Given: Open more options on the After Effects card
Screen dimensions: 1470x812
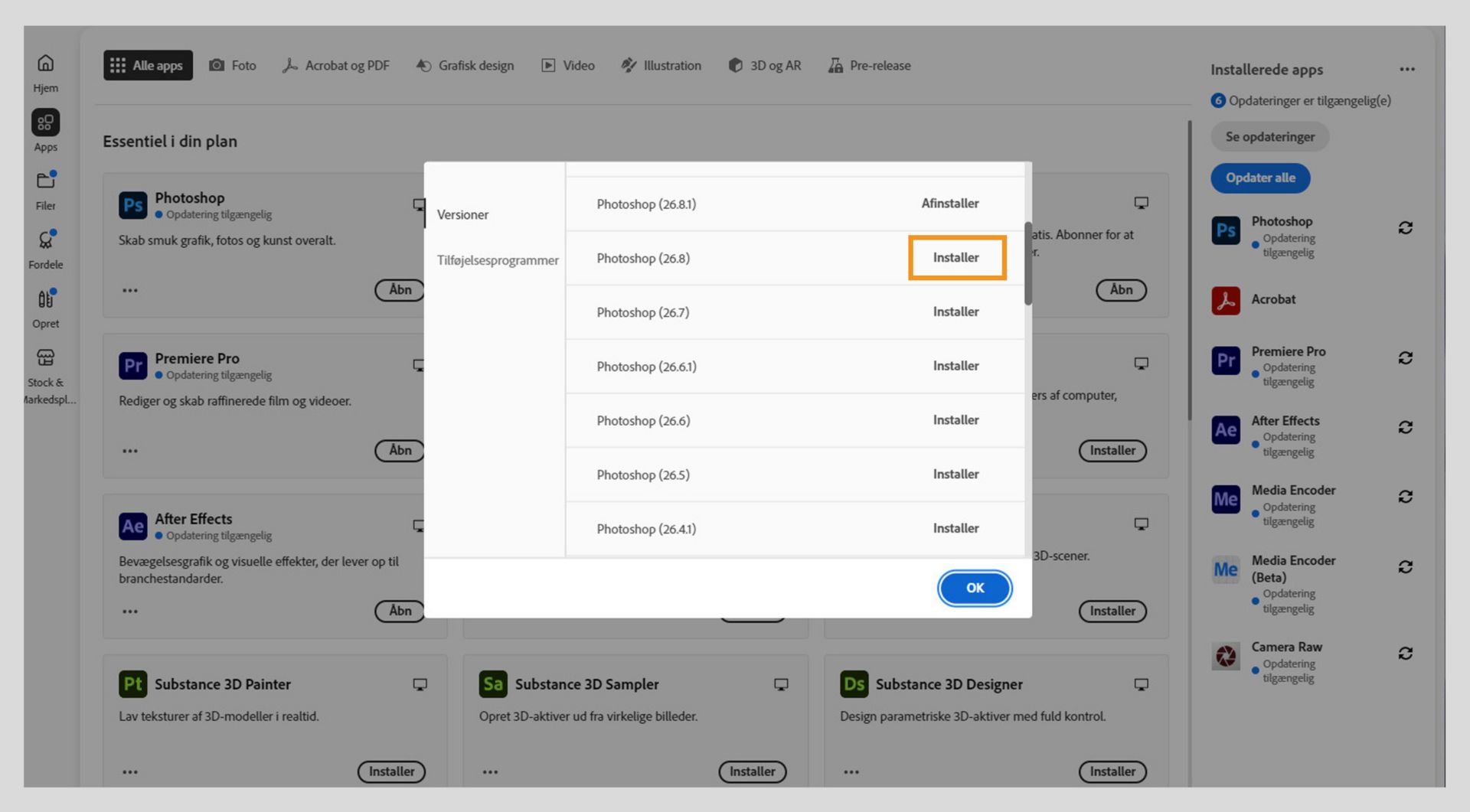Looking at the screenshot, I should point(130,612).
